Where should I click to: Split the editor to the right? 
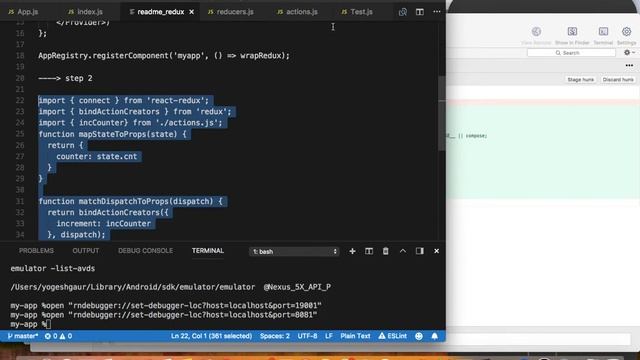pos(420,12)
